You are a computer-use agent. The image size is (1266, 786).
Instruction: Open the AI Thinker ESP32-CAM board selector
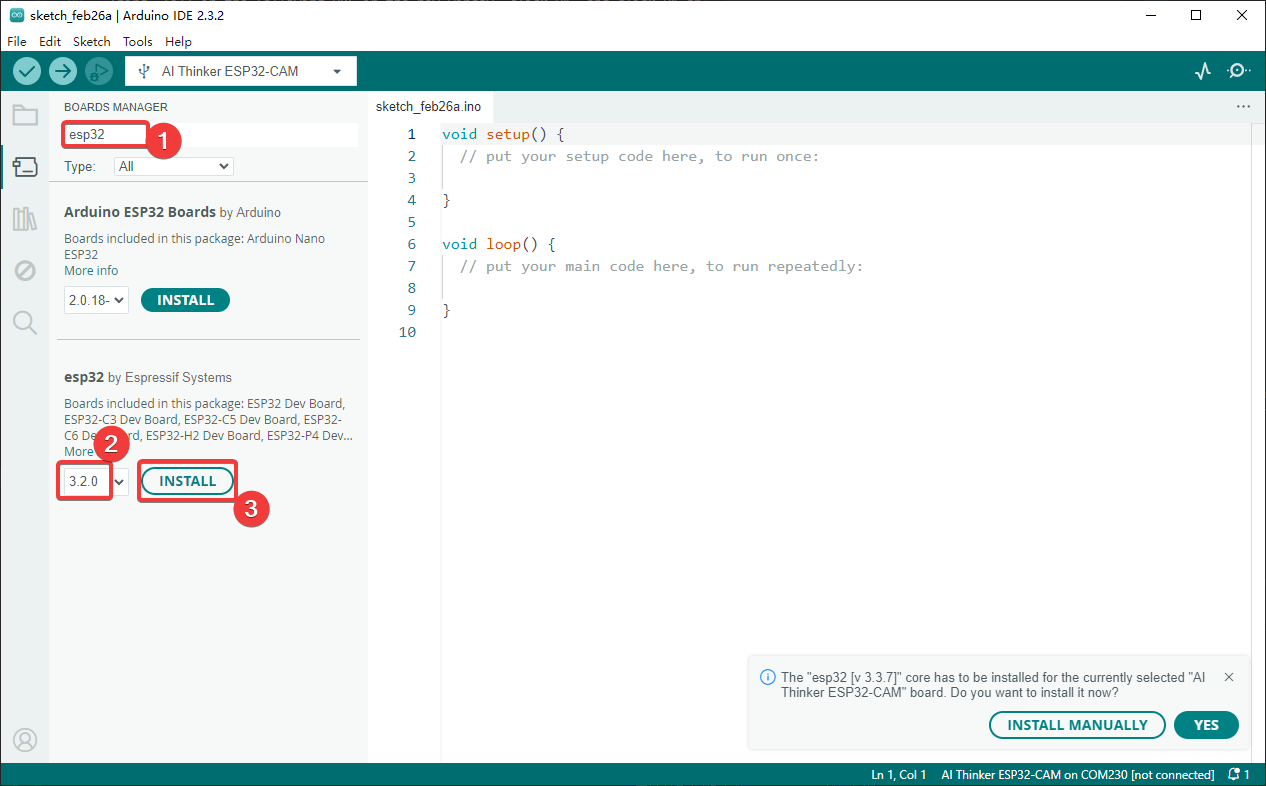tap(241, 71)
